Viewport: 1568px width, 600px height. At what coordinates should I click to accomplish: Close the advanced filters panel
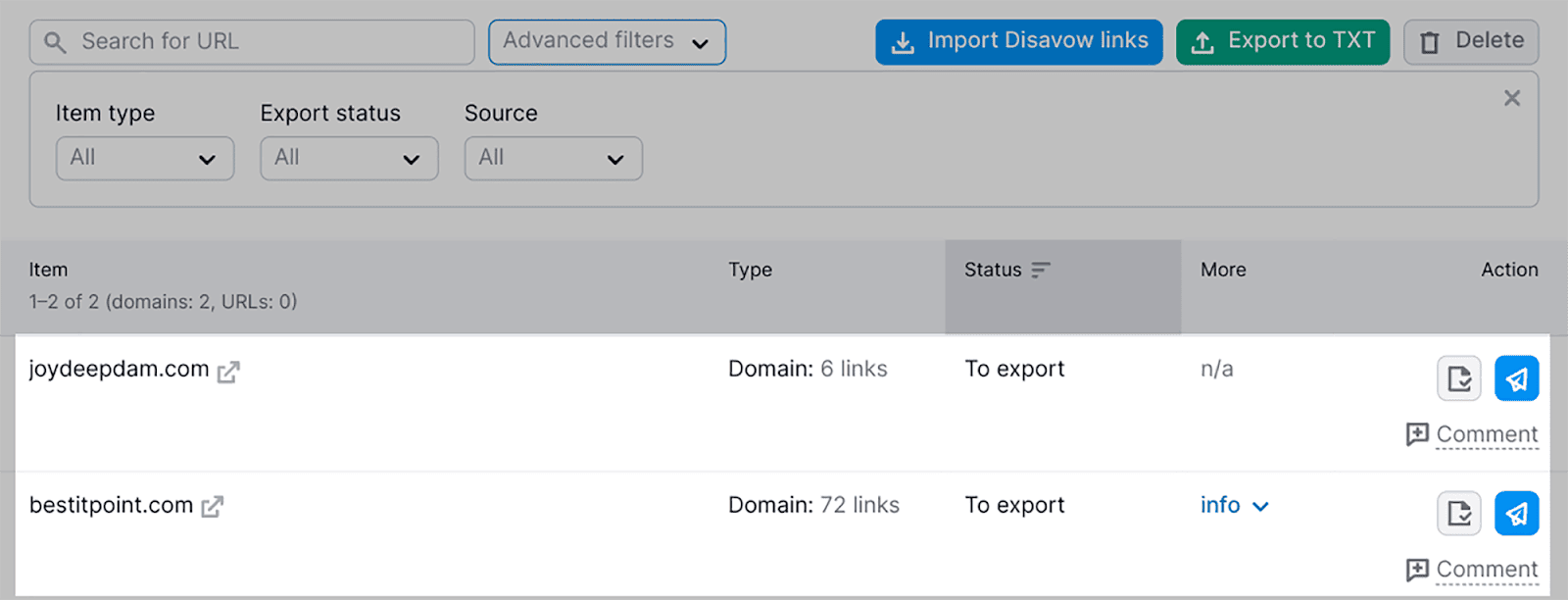[1512, 98]
